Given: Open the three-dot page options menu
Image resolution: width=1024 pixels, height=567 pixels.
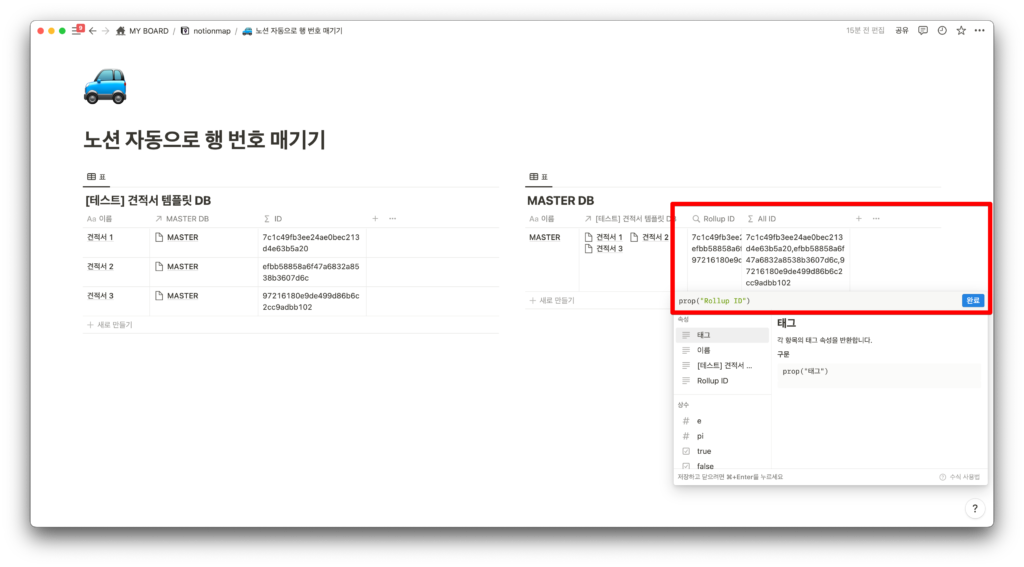Looking at the screenshot, I should click(x=979, y=31).
